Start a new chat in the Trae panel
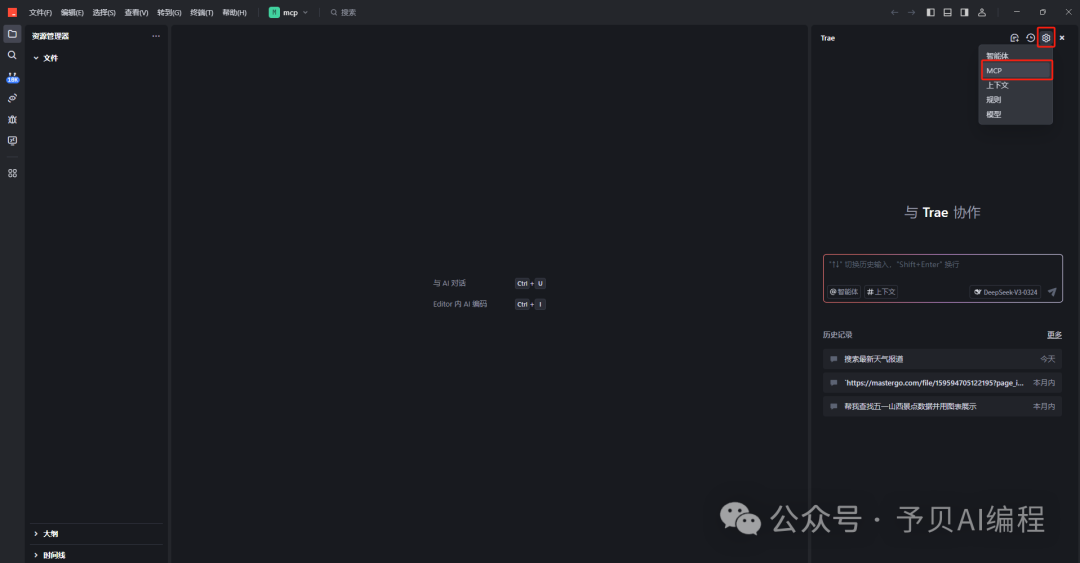Screen dimensions: 1080x563 pos(1015,38)
